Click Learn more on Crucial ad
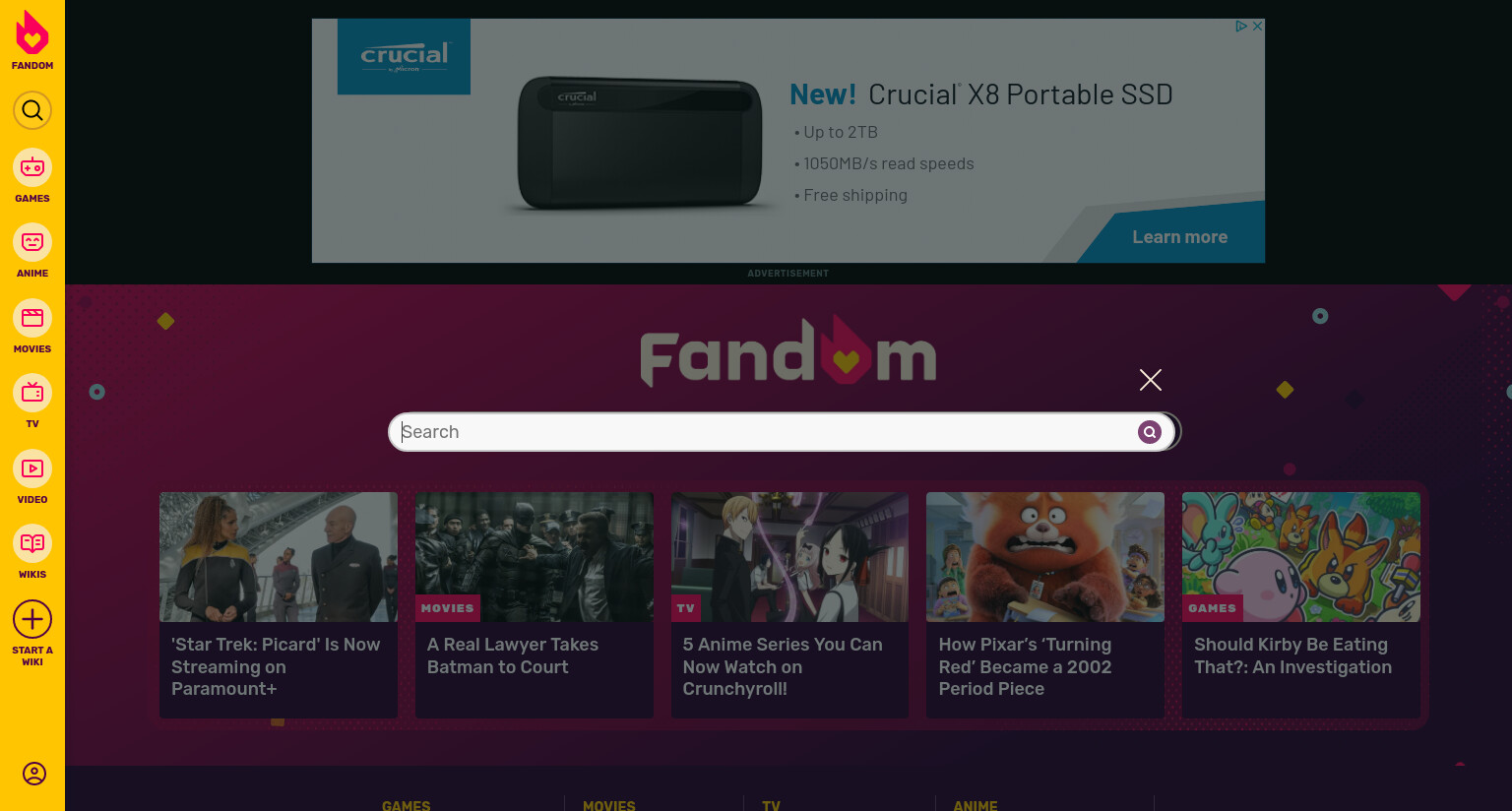The image size is (1512, 811). [1179, 237]
